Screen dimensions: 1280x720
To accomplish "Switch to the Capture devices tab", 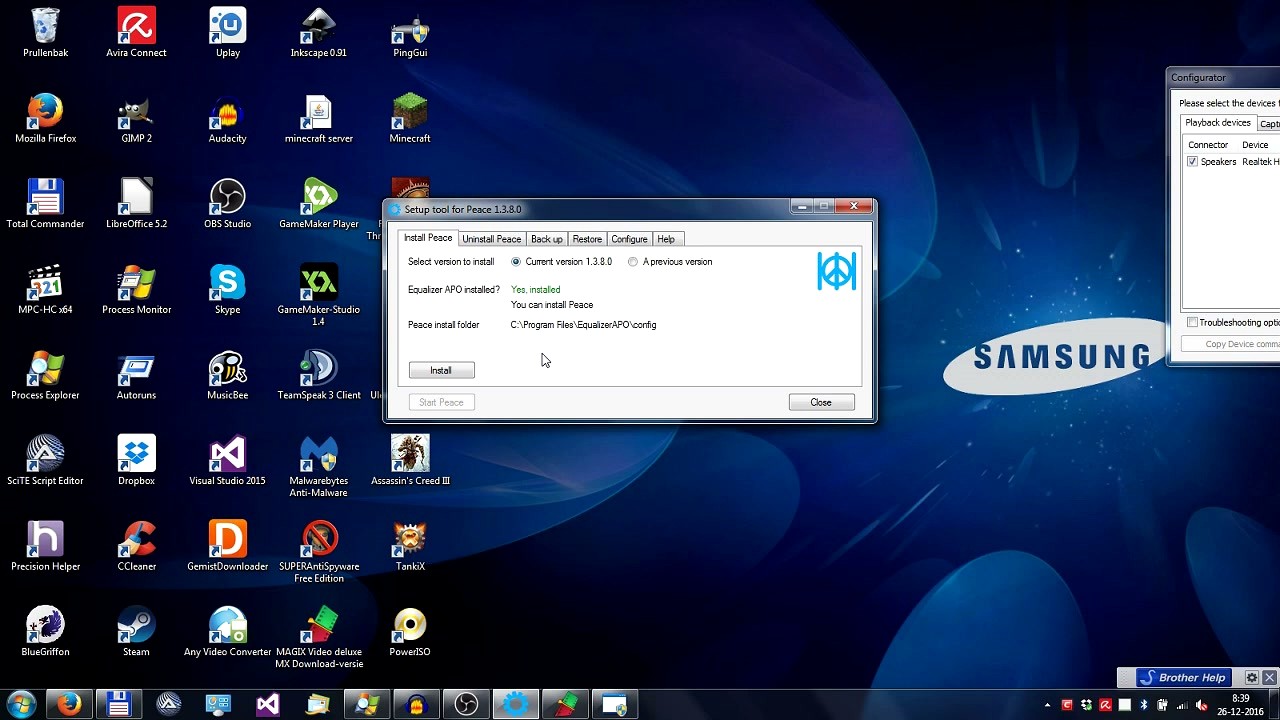I will pos(1268,123).
